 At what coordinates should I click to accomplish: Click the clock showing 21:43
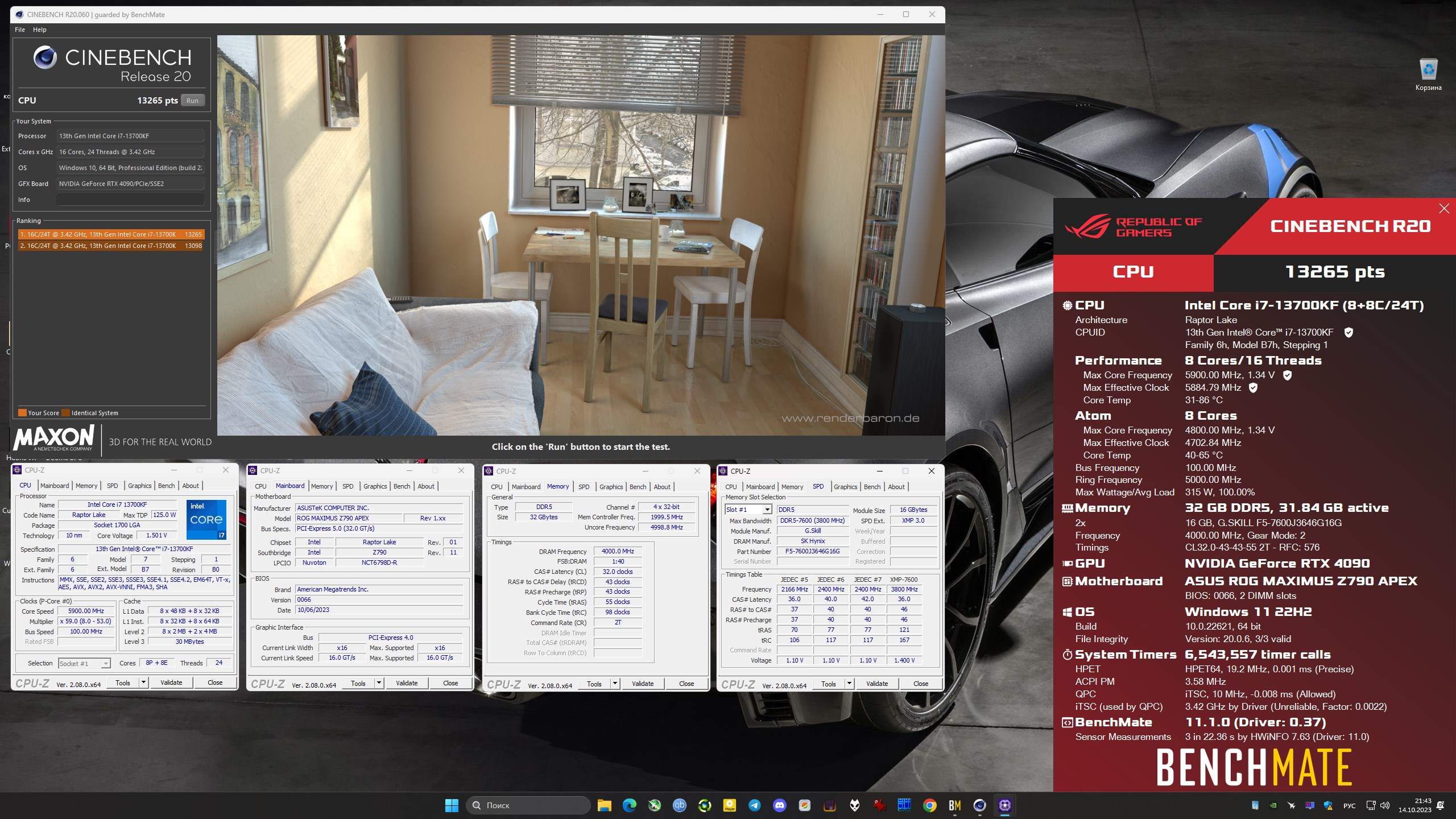(x=1423, y=801)
